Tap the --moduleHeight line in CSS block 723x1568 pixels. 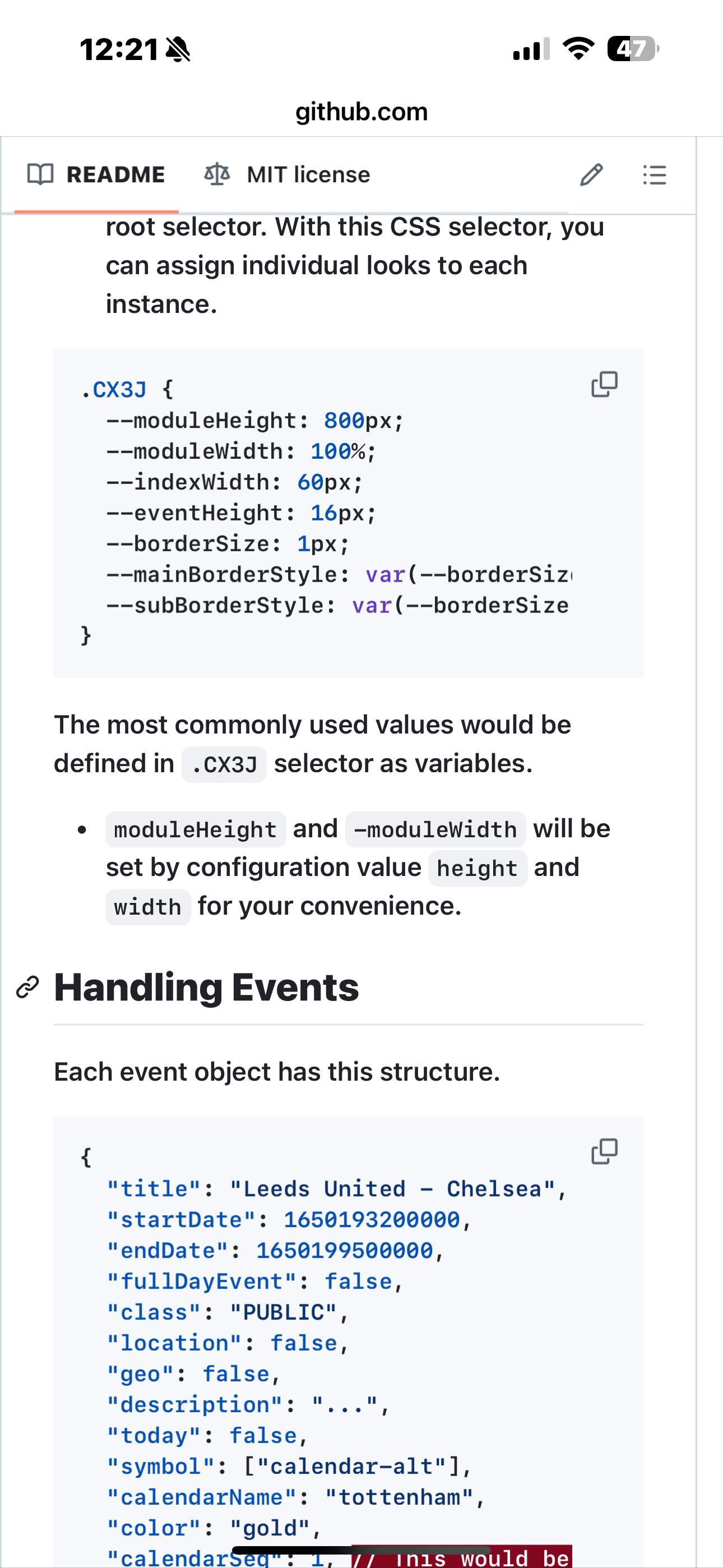point(254,421)
